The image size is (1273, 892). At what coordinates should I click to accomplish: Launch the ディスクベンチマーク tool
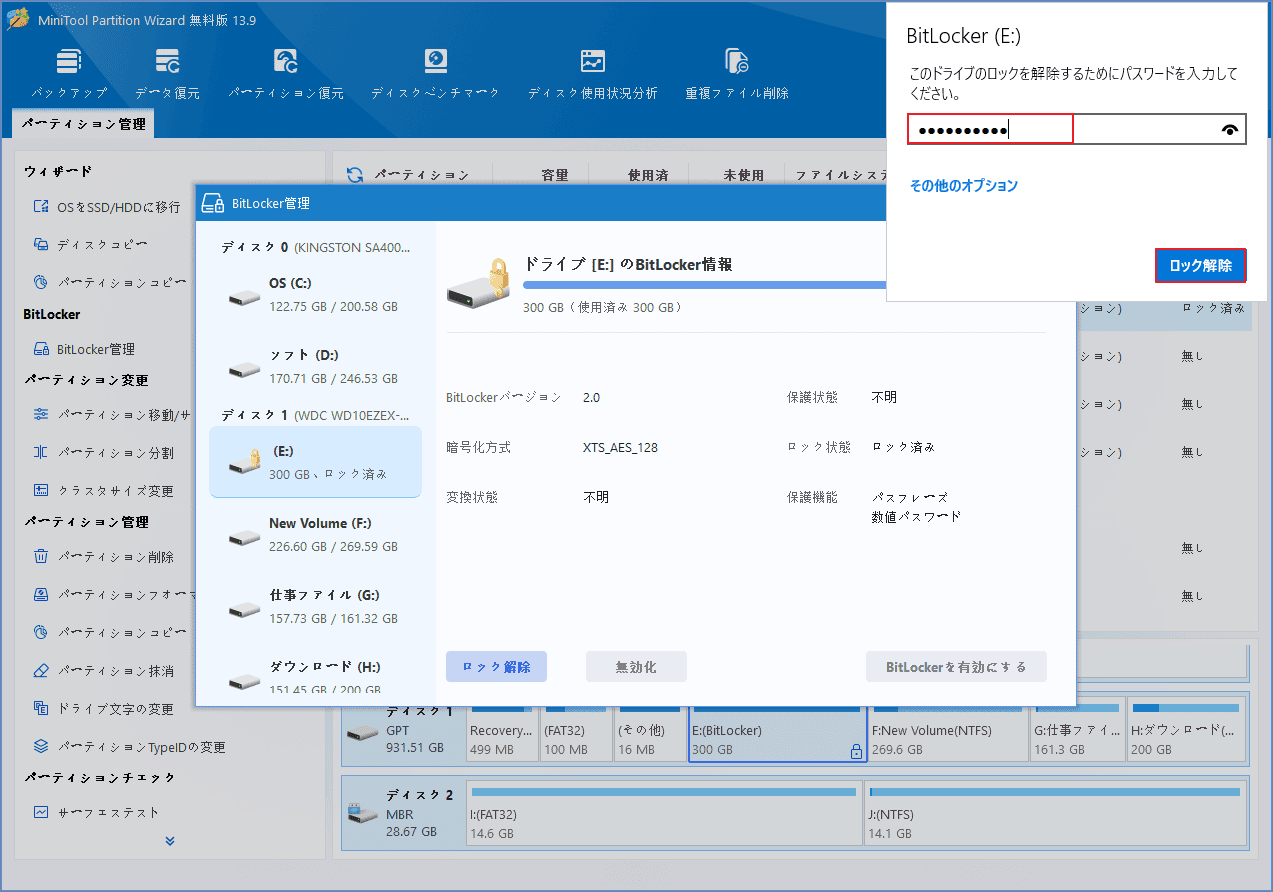[435, 73]
